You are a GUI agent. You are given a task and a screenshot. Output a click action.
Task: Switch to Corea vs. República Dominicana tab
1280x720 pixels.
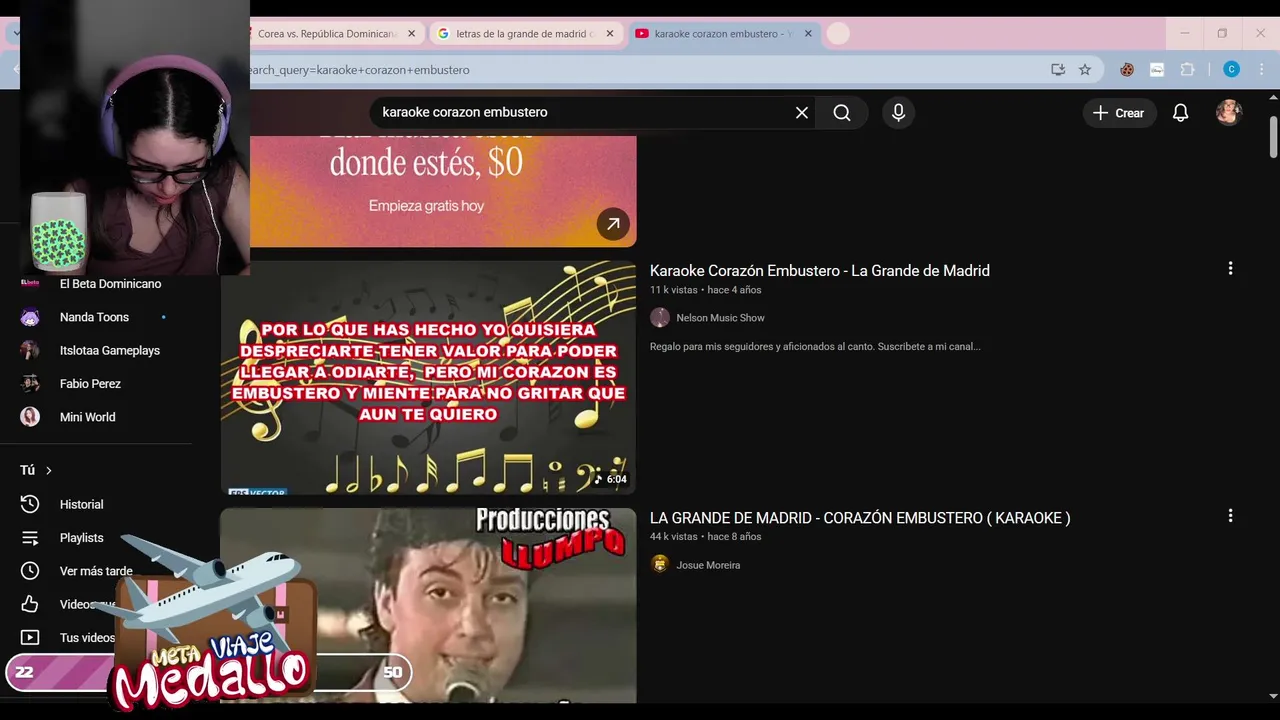click(325, 34)
